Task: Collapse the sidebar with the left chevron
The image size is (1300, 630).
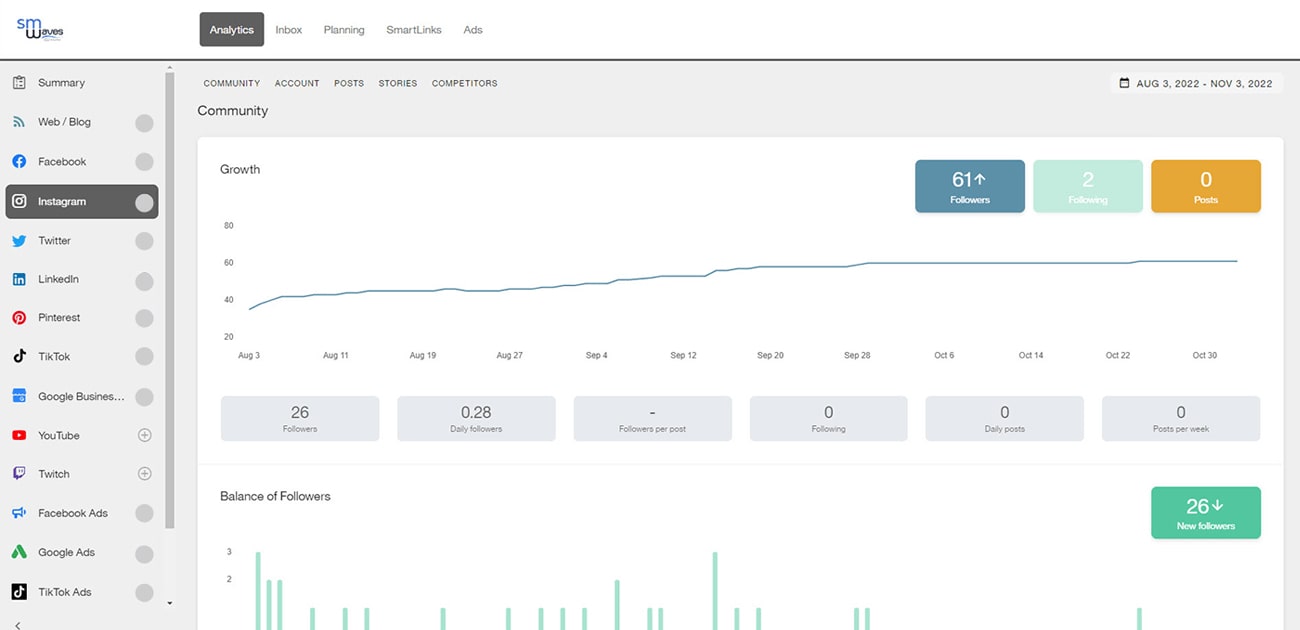Action: click(x=18, y=625)
